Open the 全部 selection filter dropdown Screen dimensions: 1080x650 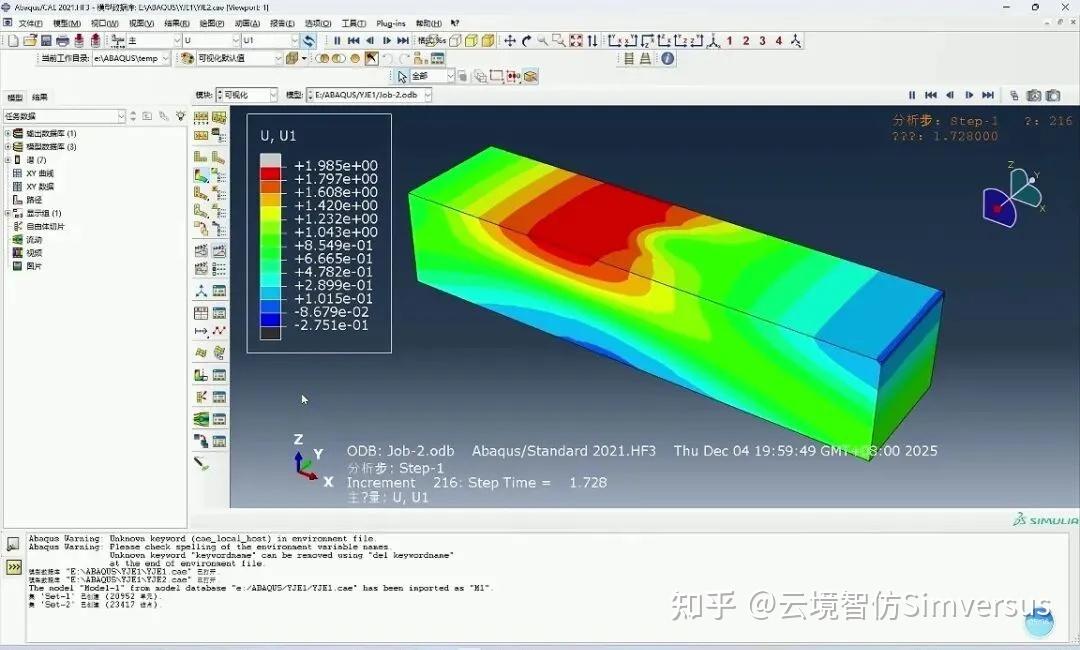450,76
